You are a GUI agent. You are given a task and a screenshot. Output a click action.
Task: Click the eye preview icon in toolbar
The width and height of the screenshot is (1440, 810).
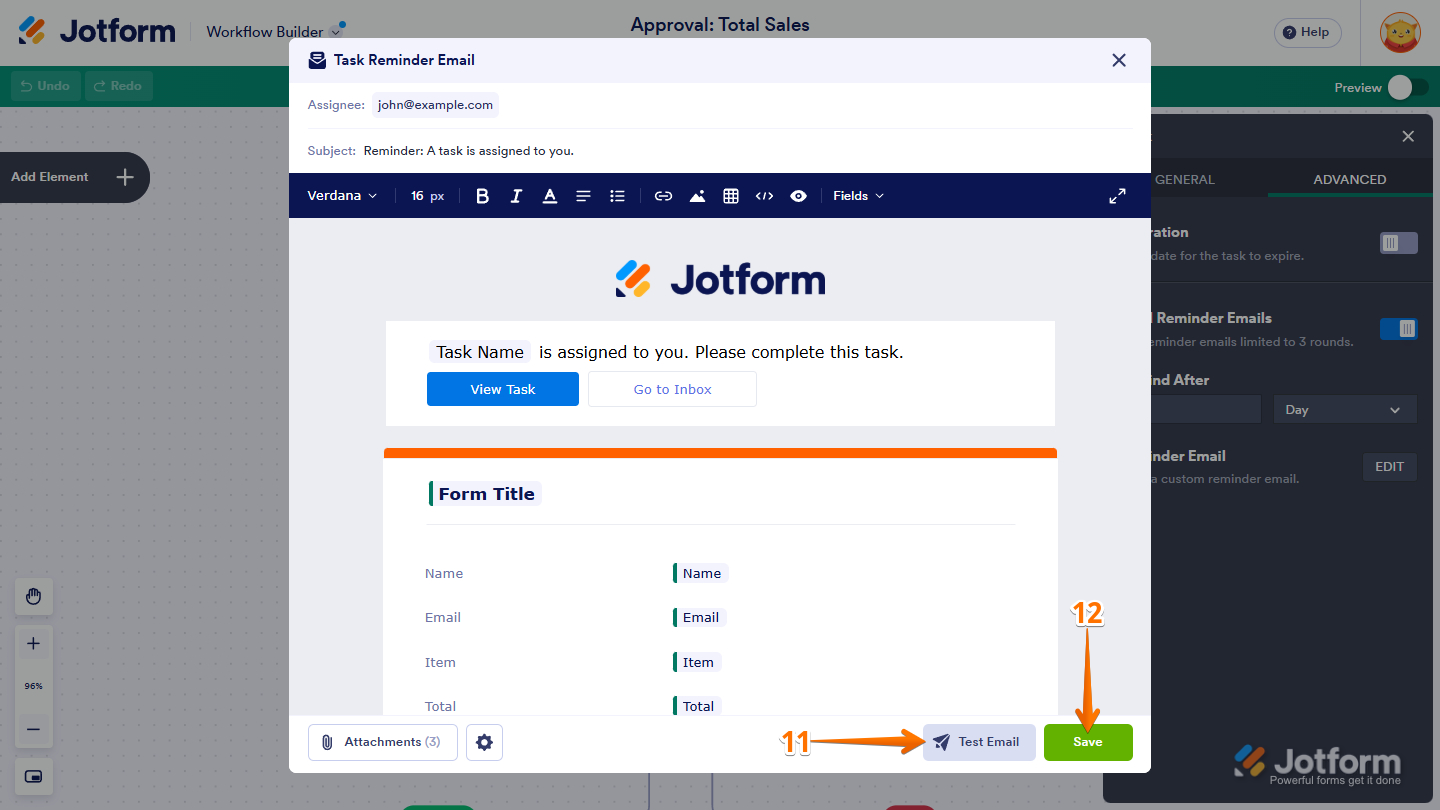click(x=798, y=196)
